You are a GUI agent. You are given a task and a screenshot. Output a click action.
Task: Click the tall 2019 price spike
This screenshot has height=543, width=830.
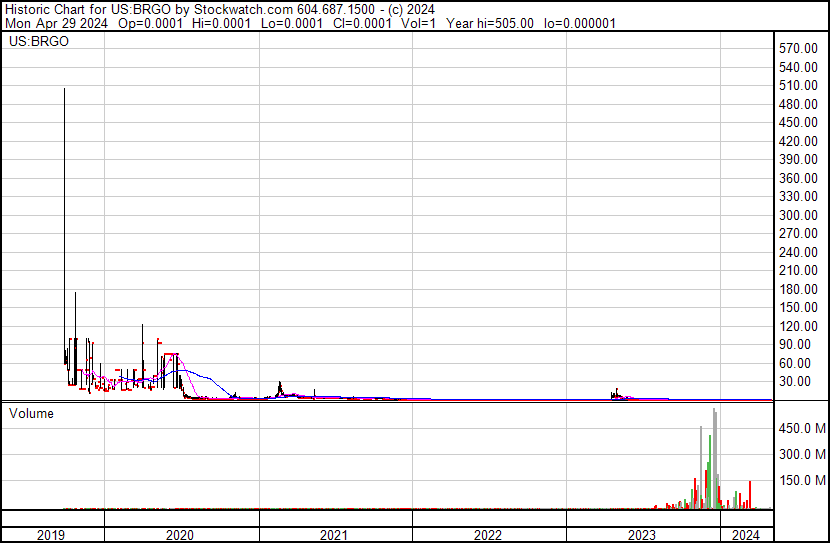pos(65,200)
